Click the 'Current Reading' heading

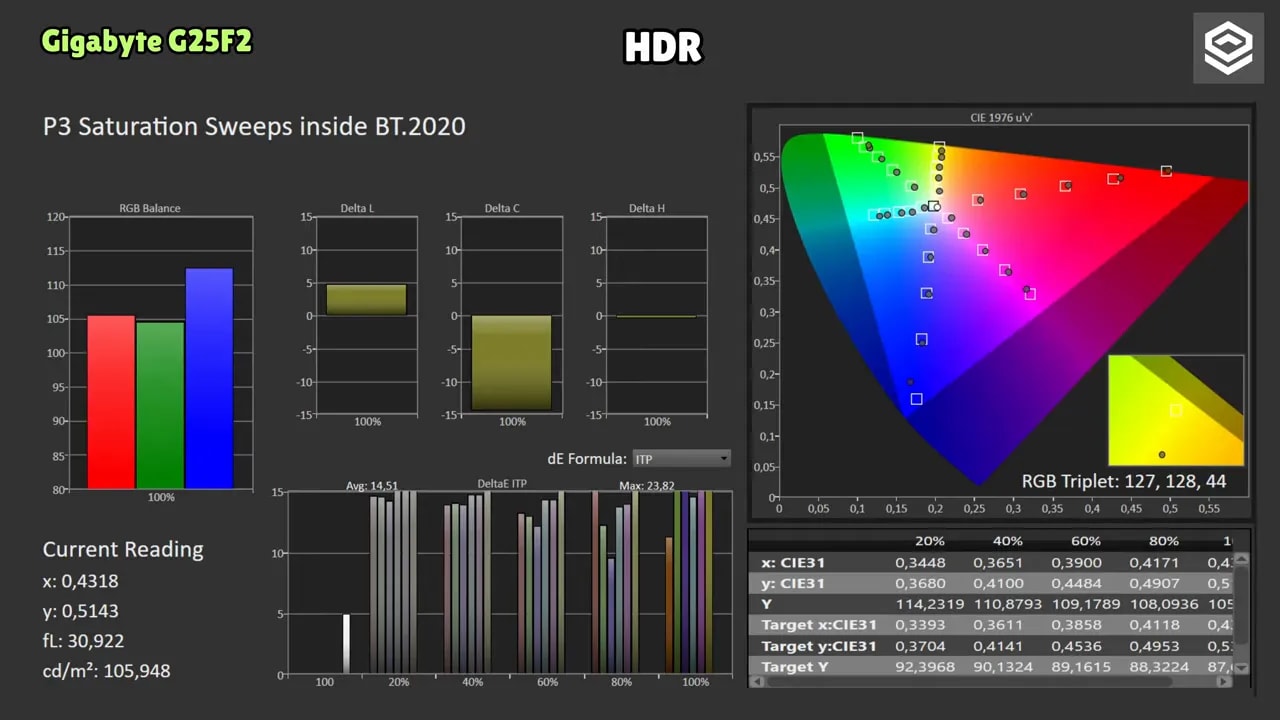(x=123, y=549)
